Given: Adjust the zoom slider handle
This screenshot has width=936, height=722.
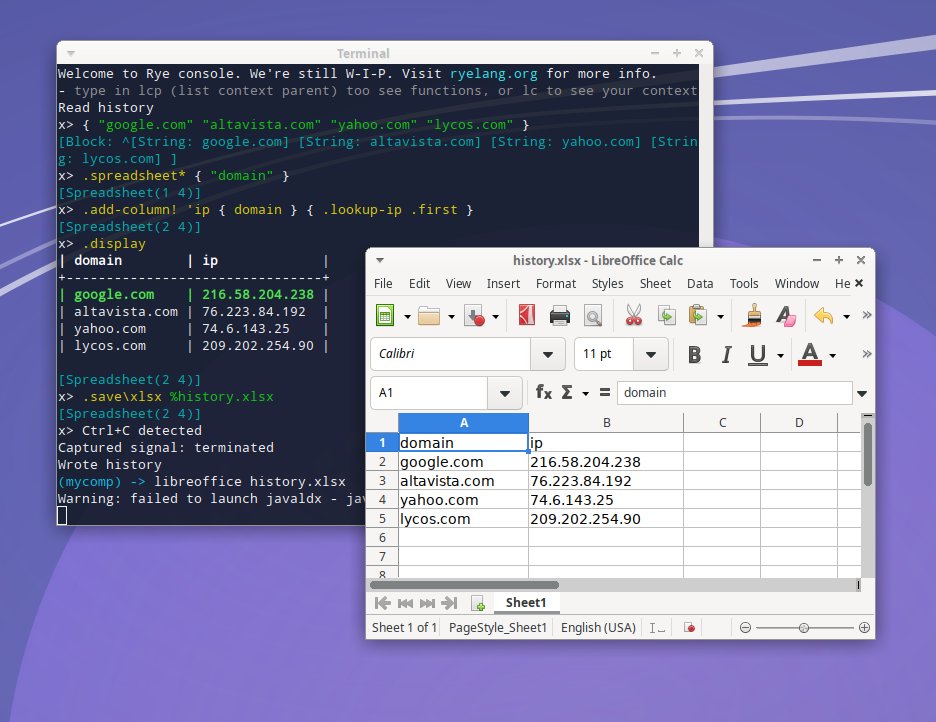Looking at the screenshot, I should point(803,628).
